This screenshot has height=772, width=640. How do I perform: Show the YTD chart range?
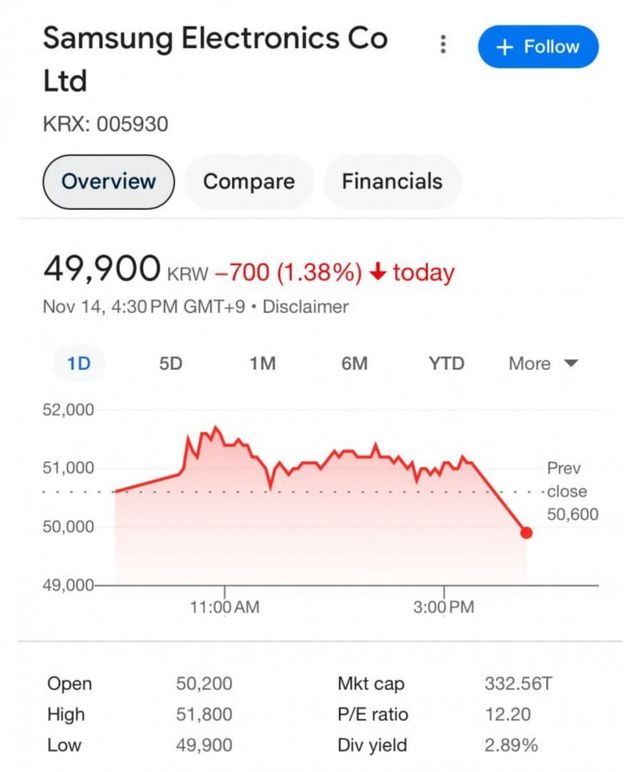tap(446, 364)
